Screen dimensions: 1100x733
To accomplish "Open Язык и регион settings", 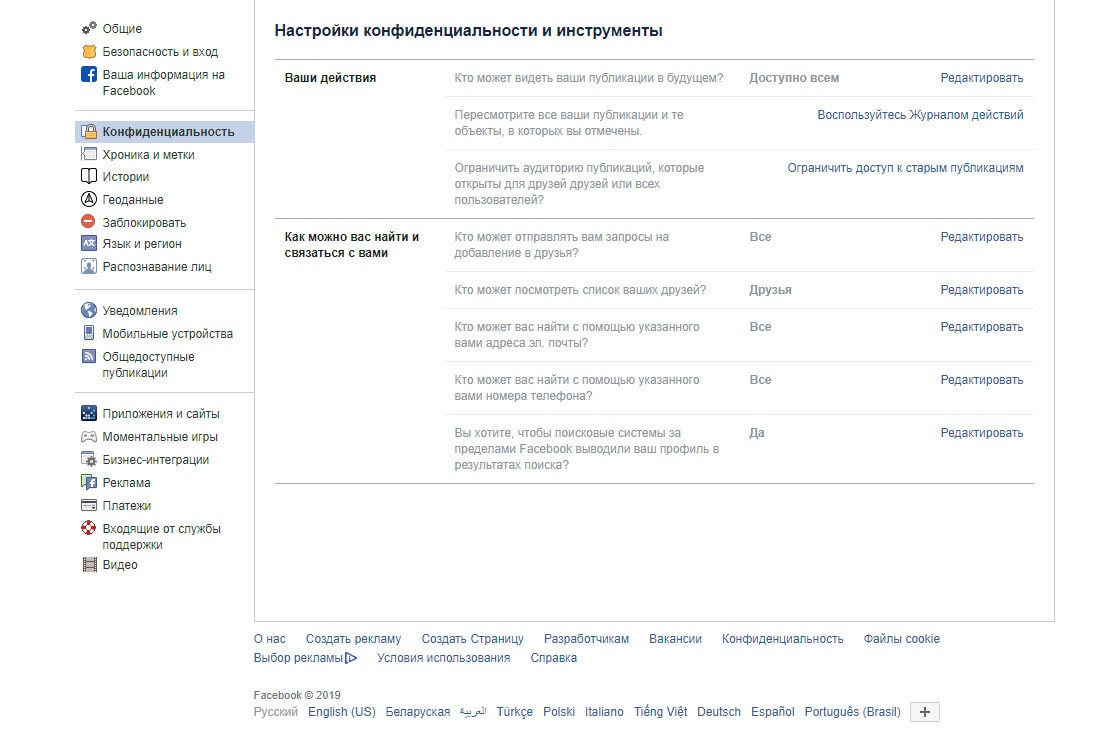I will tap(142, 244).
